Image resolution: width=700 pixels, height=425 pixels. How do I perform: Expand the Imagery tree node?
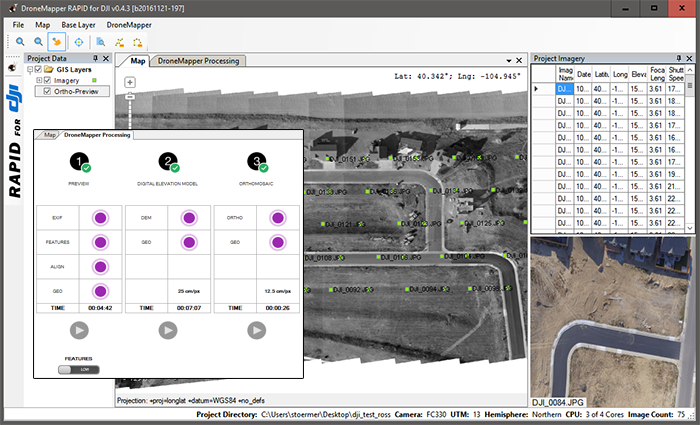(x=38, y=80)
